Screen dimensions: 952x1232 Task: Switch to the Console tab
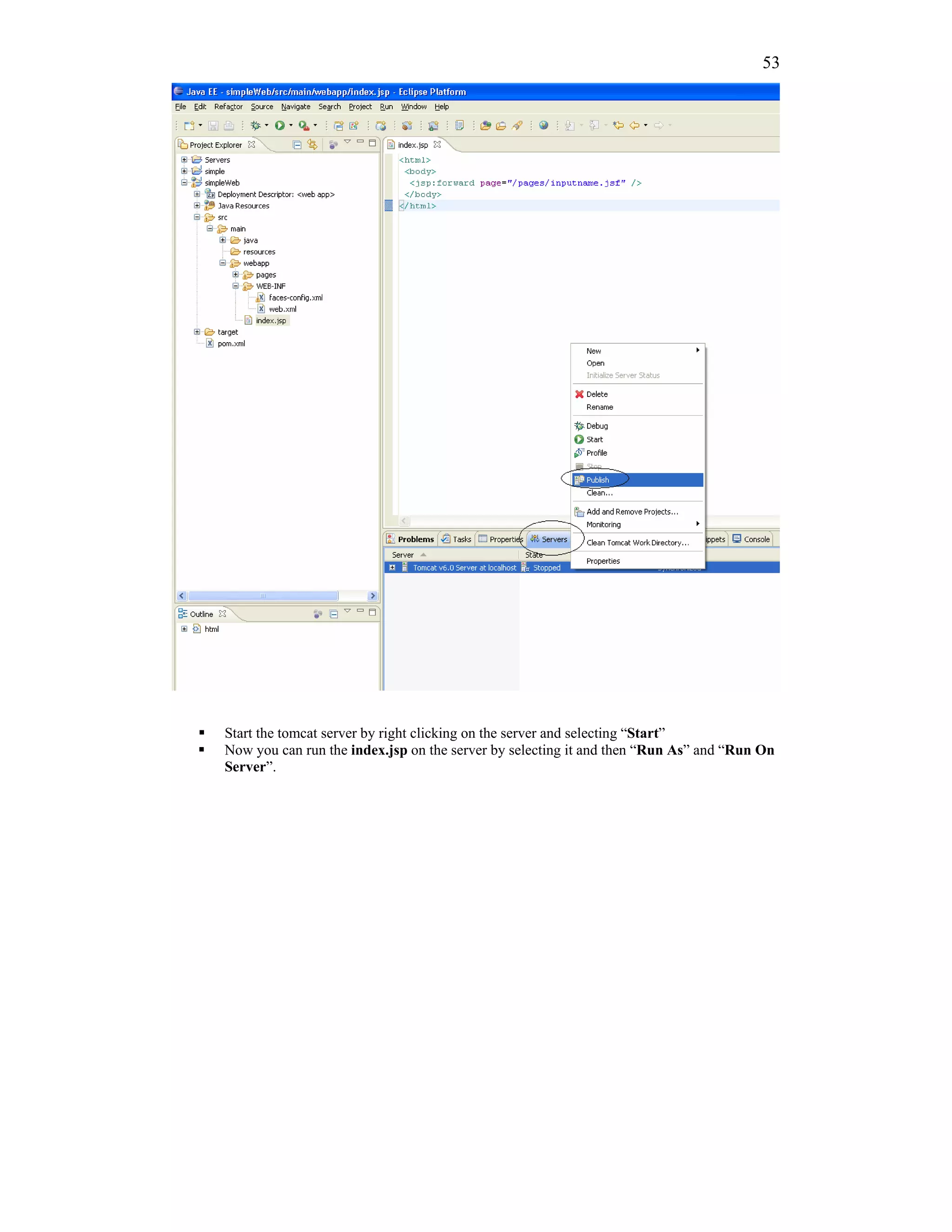pyautogui.click(x=751, y=539)
